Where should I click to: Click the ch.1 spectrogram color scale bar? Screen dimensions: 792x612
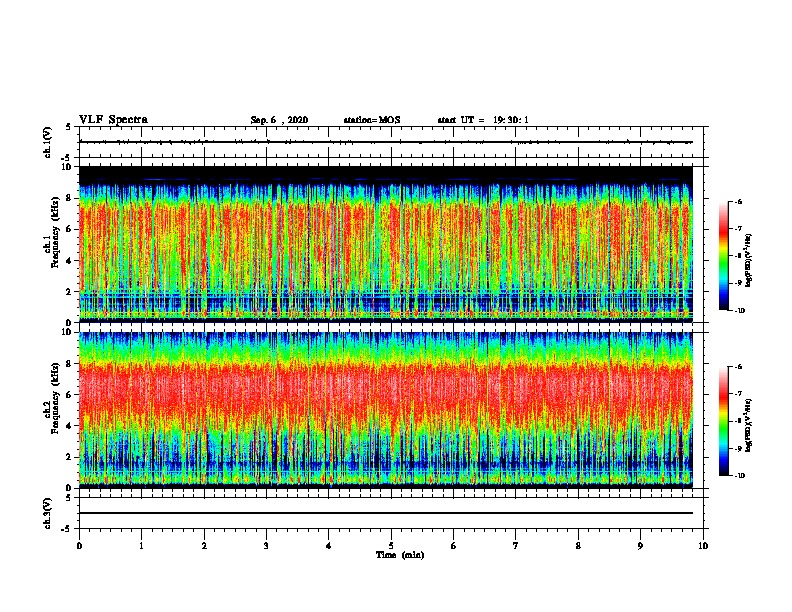tap(724, 256)
